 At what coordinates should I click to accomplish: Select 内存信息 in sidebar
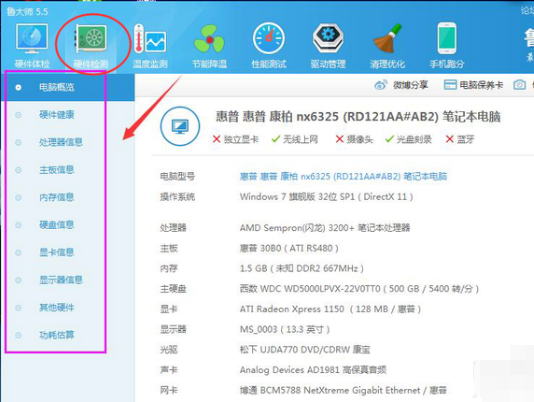pos(57,197)
